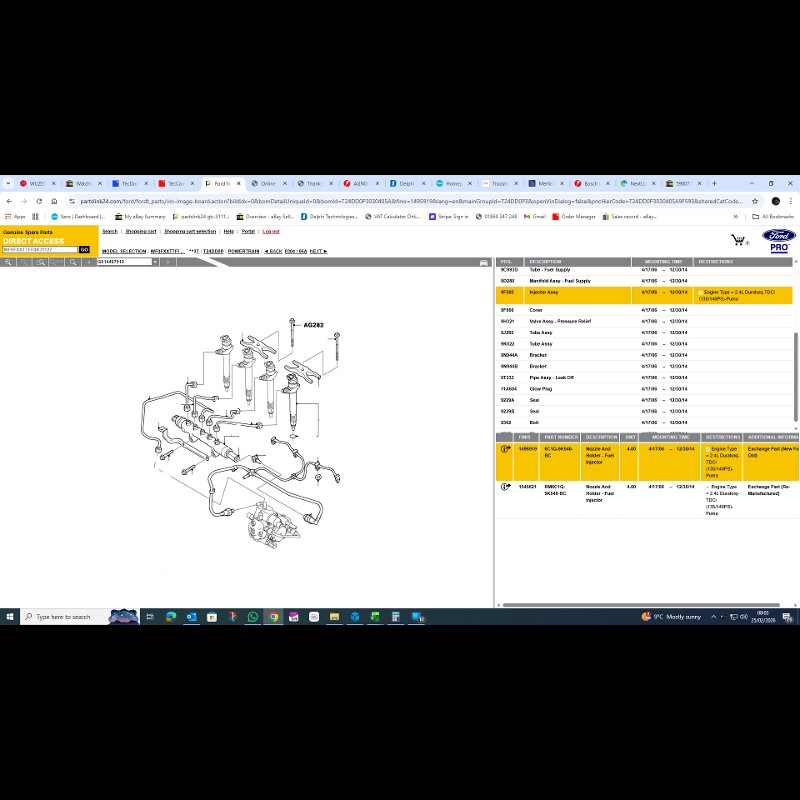Screen dimensions: 800x800
Task: Select the Cover row in parts list
Action: click(644, 310)
